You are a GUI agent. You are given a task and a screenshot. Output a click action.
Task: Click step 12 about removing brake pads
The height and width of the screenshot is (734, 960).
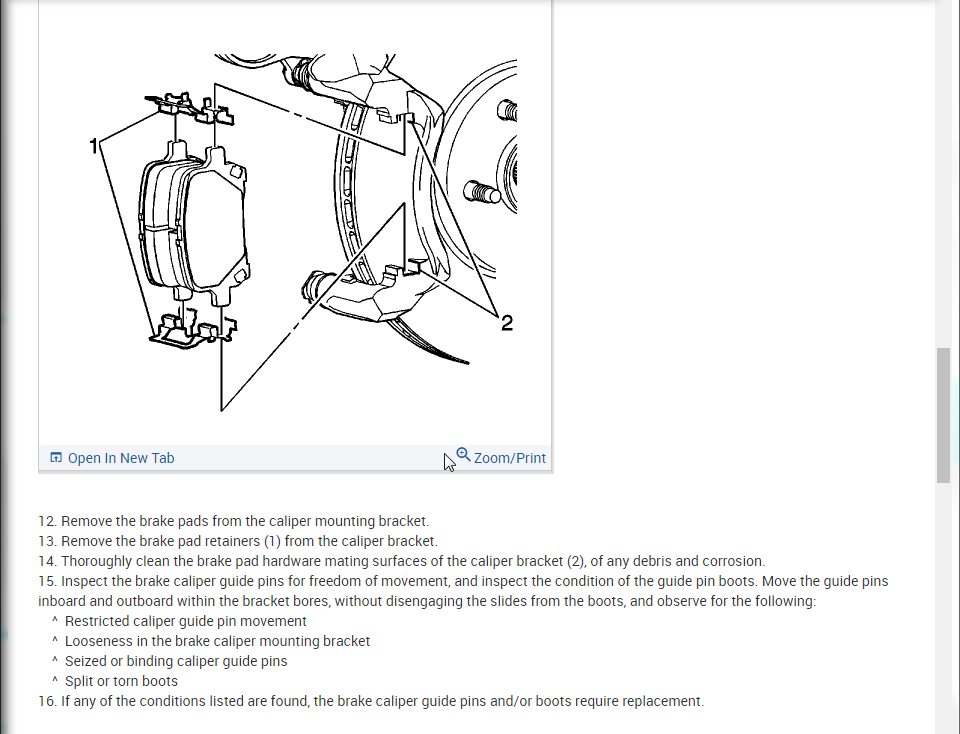(x=233, y=521)
